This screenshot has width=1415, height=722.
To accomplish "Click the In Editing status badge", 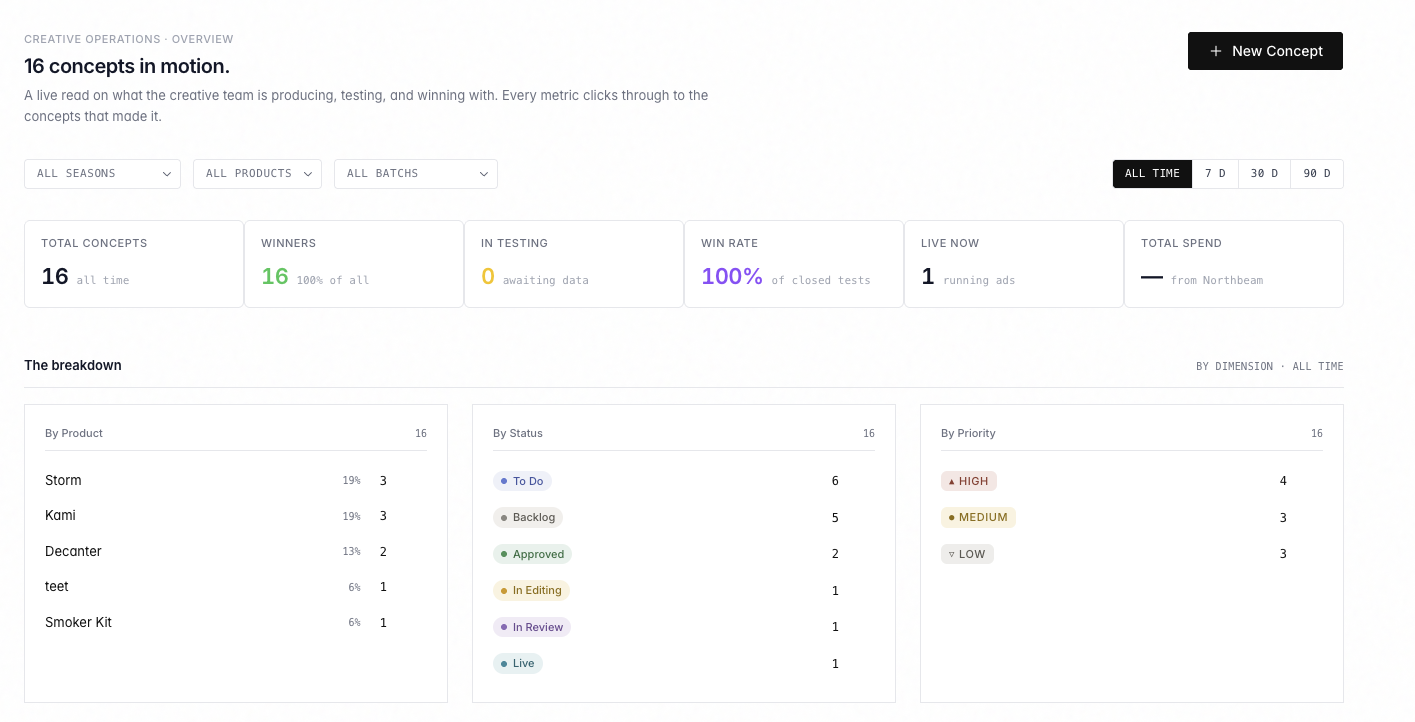I will tap(531, 590).
